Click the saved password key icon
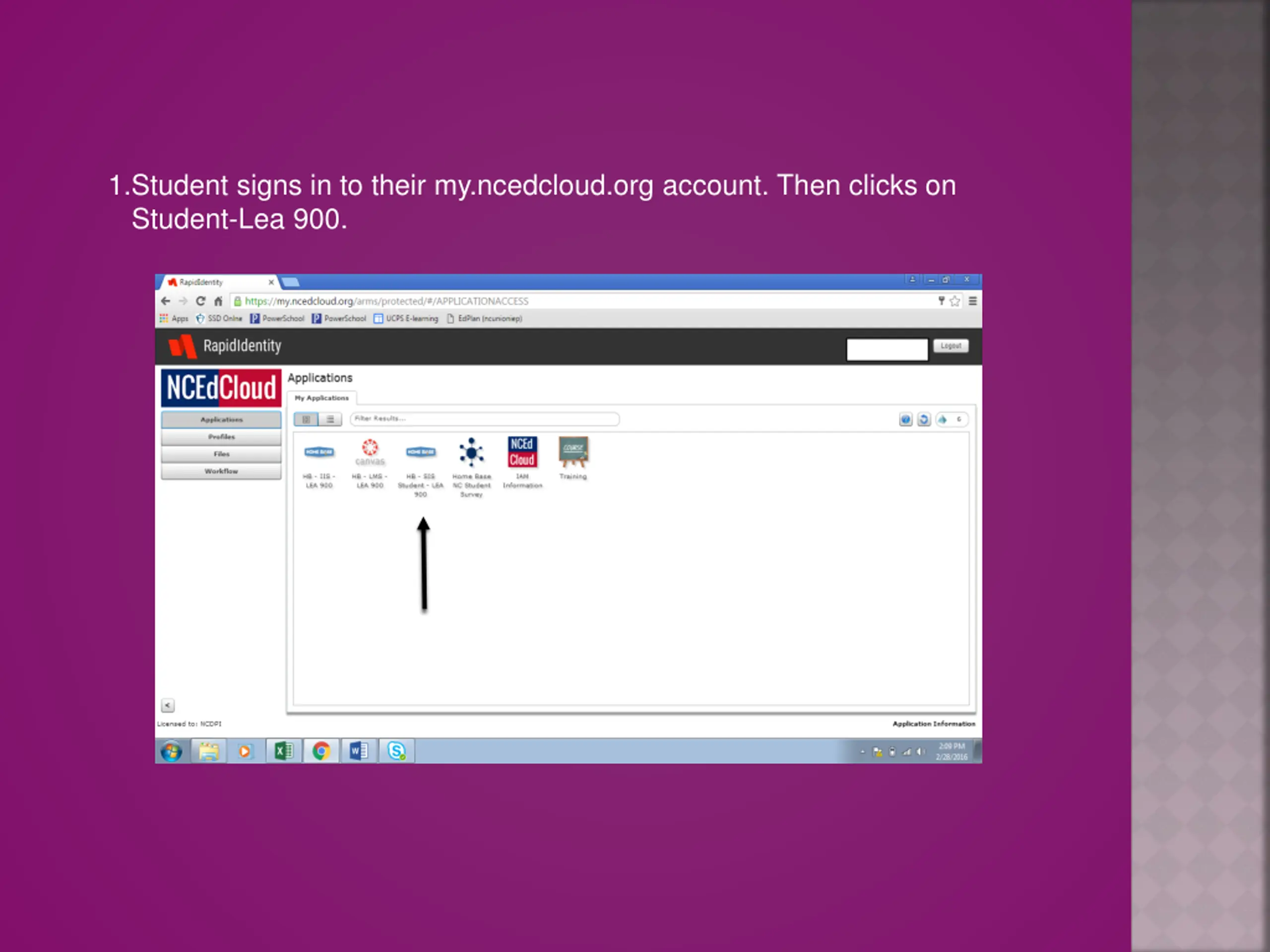This screenshot has width=1270, height=952. (942, 300)
